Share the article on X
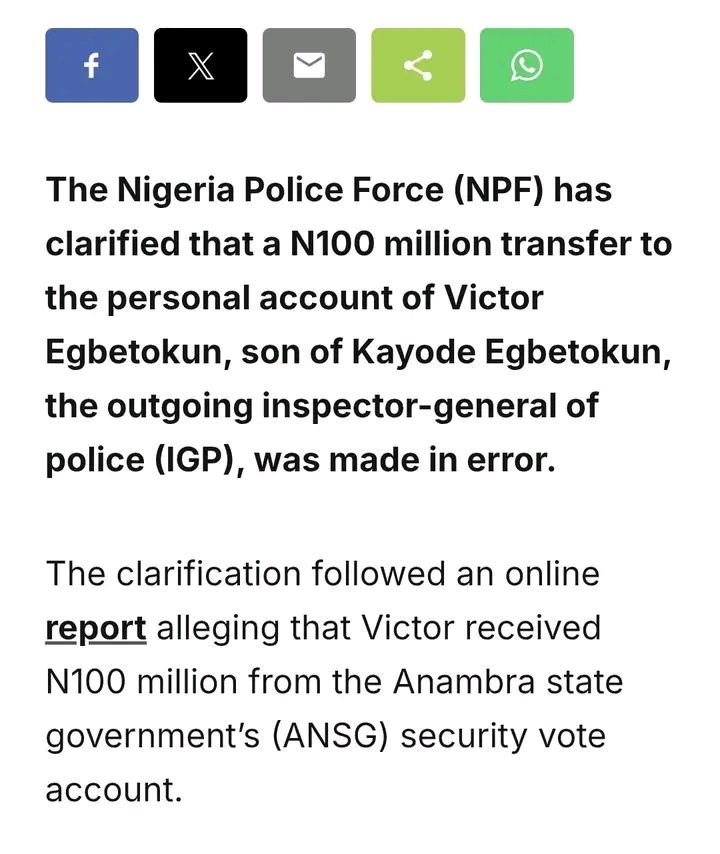This screenshot has height=854, width=720. pos(201,66)
